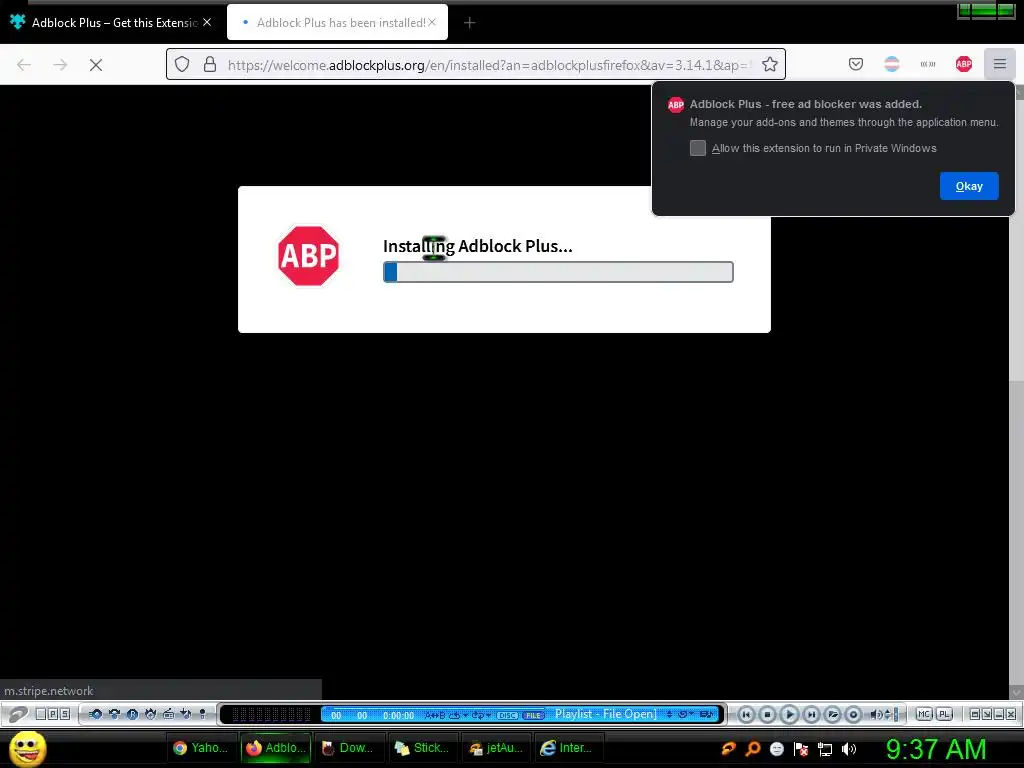View site security padlock info
This screenshot has height=768, width=1024.
(x=210, y=64)
